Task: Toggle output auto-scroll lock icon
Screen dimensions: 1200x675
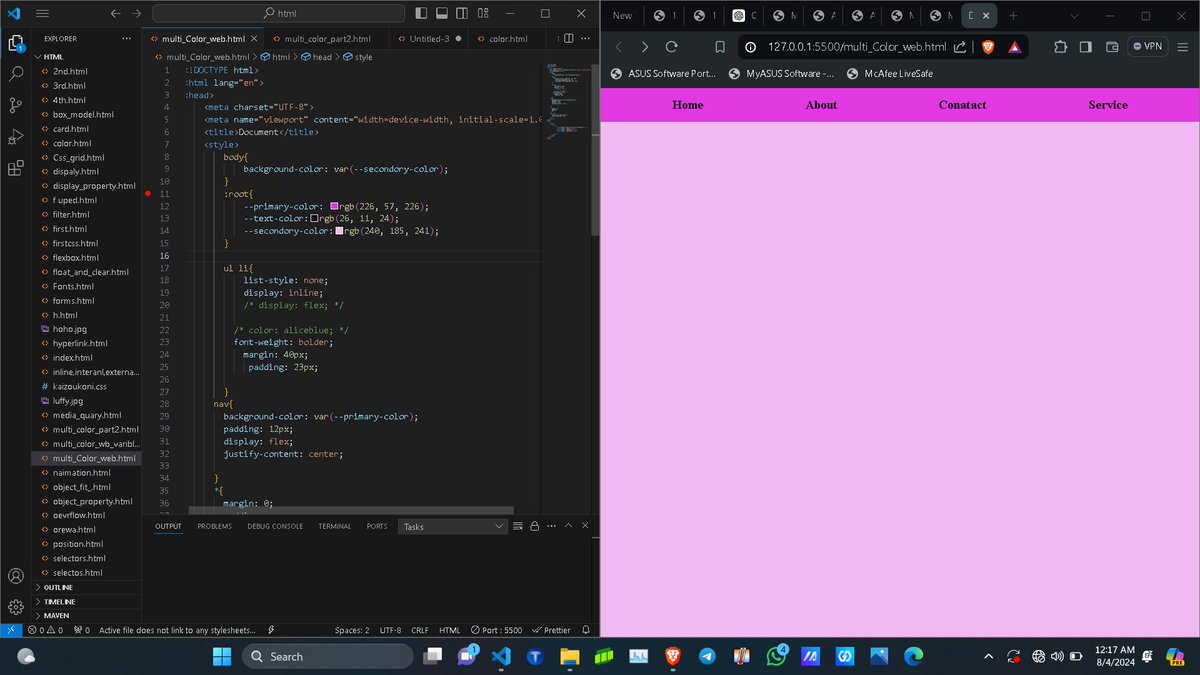Action: click(535, 526)
